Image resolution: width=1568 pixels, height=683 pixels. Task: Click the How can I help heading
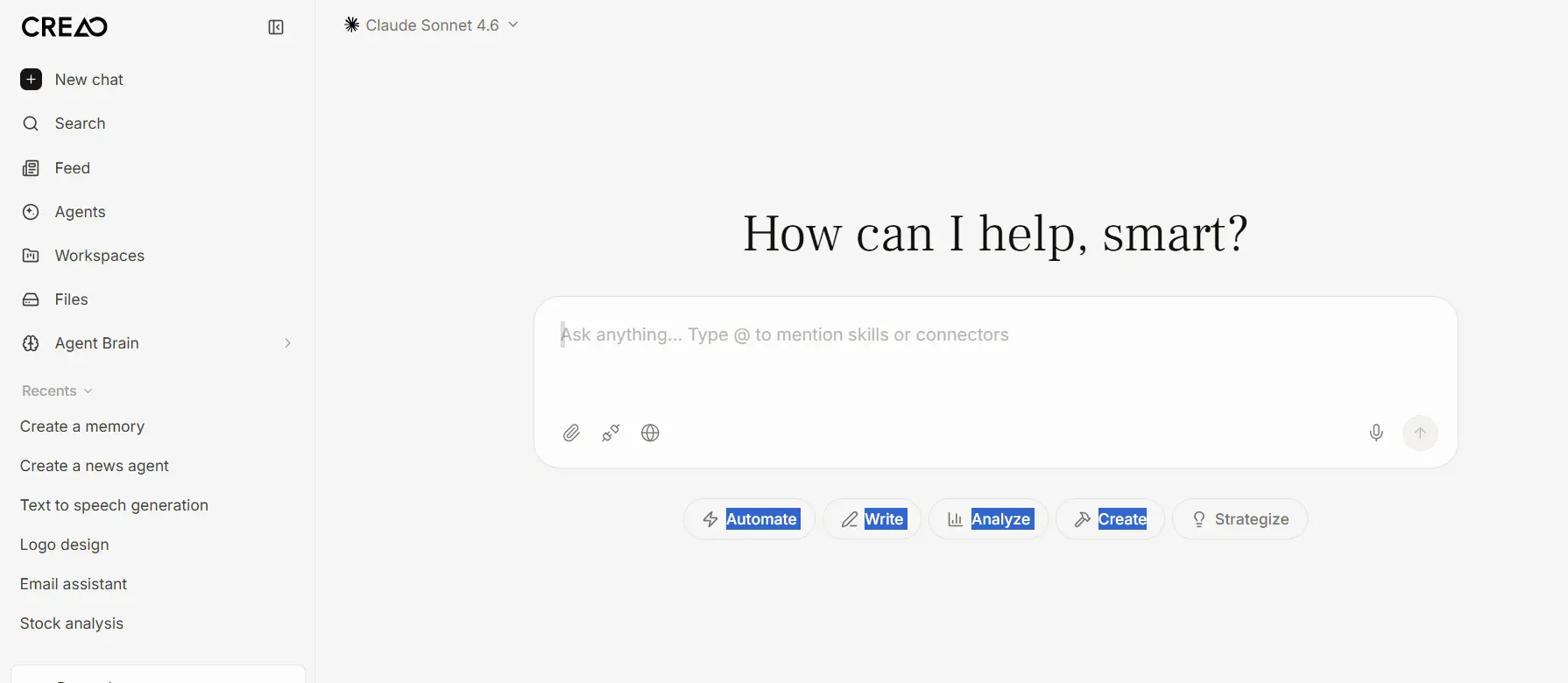point(995,234)
